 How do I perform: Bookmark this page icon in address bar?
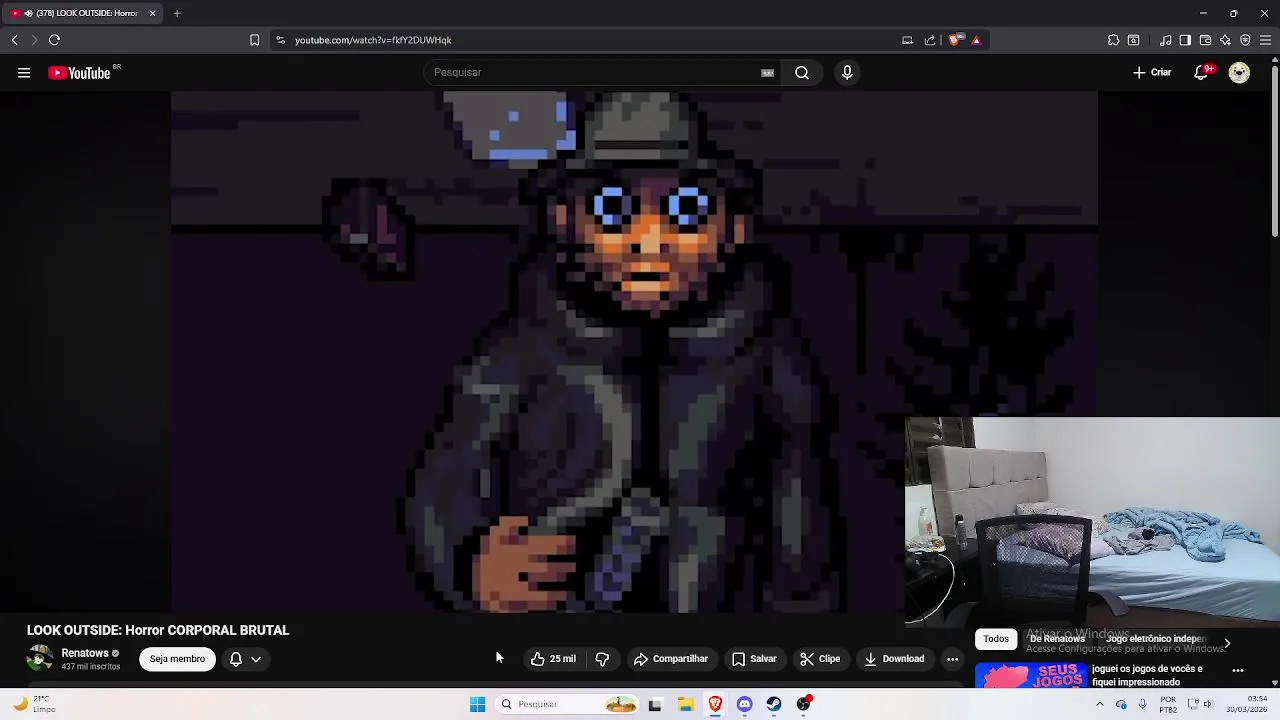[254, 40]
